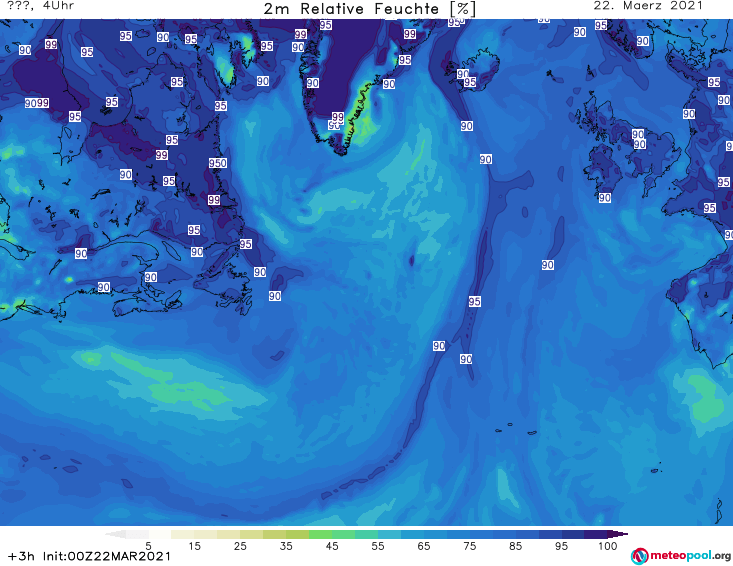Click legend scale value '100'
This screenshot has height=566, width=733.
click(608, 546)
